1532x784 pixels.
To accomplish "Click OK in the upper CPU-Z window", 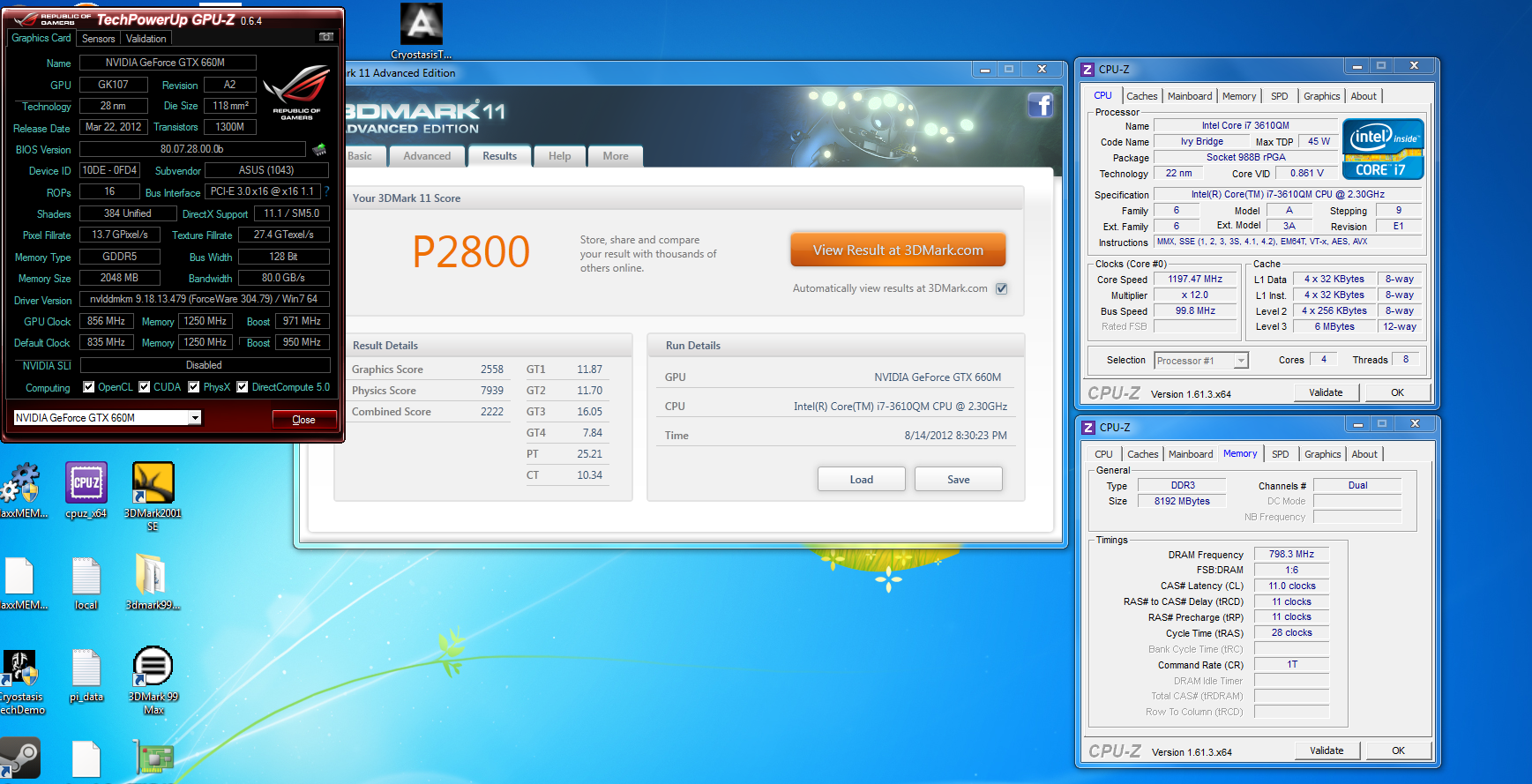I will 1398,392.
